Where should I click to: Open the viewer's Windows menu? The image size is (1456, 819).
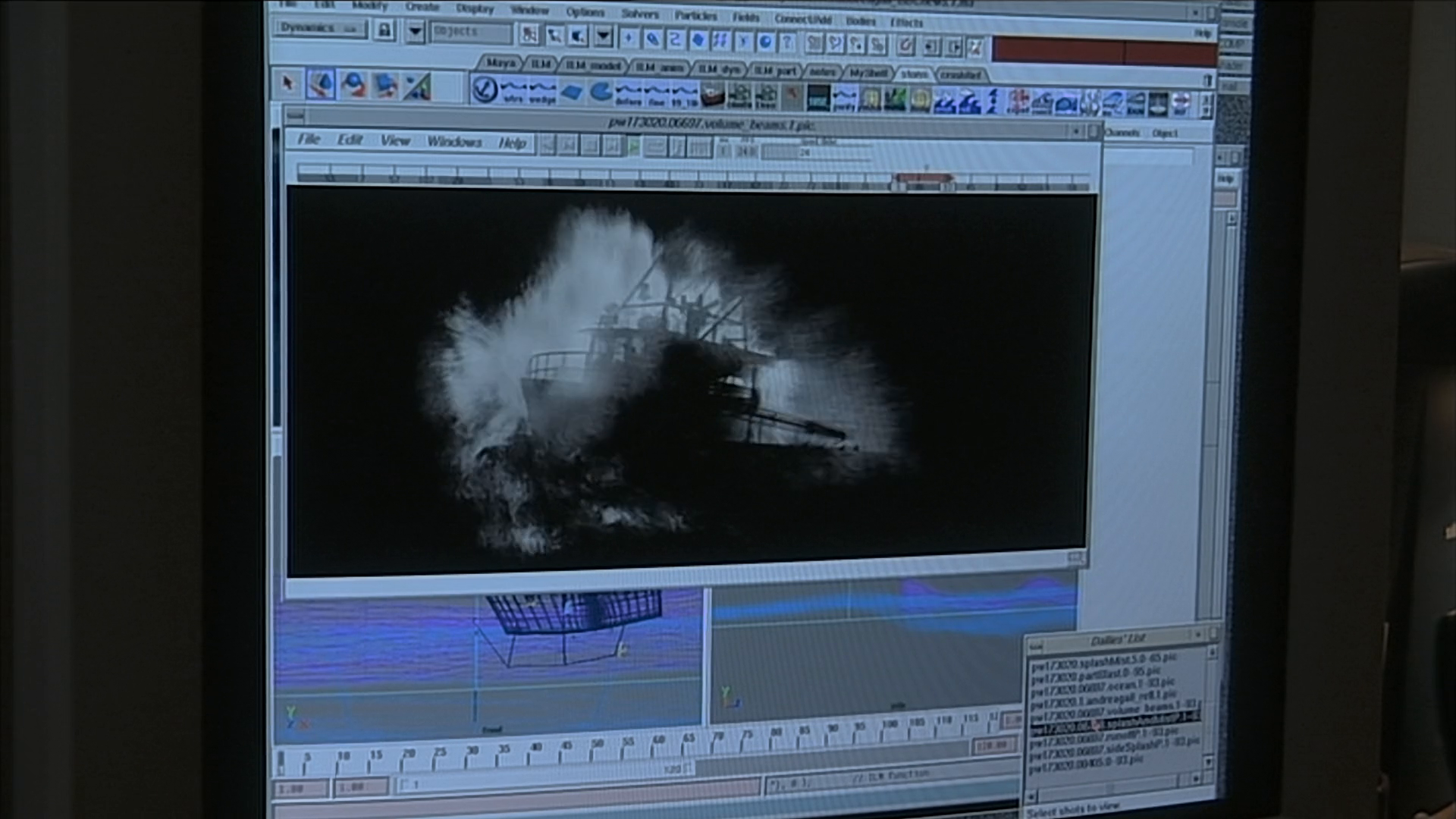[x=453, y=142]
